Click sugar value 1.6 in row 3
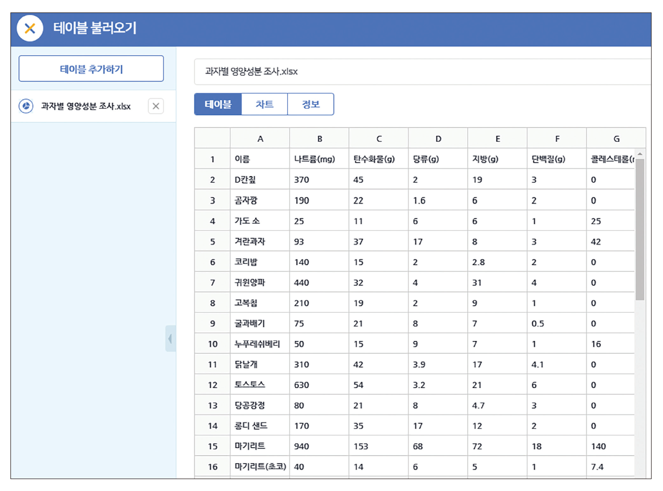Image resolution: width=663 pixels, height=491 pixels. coord(438,200)
